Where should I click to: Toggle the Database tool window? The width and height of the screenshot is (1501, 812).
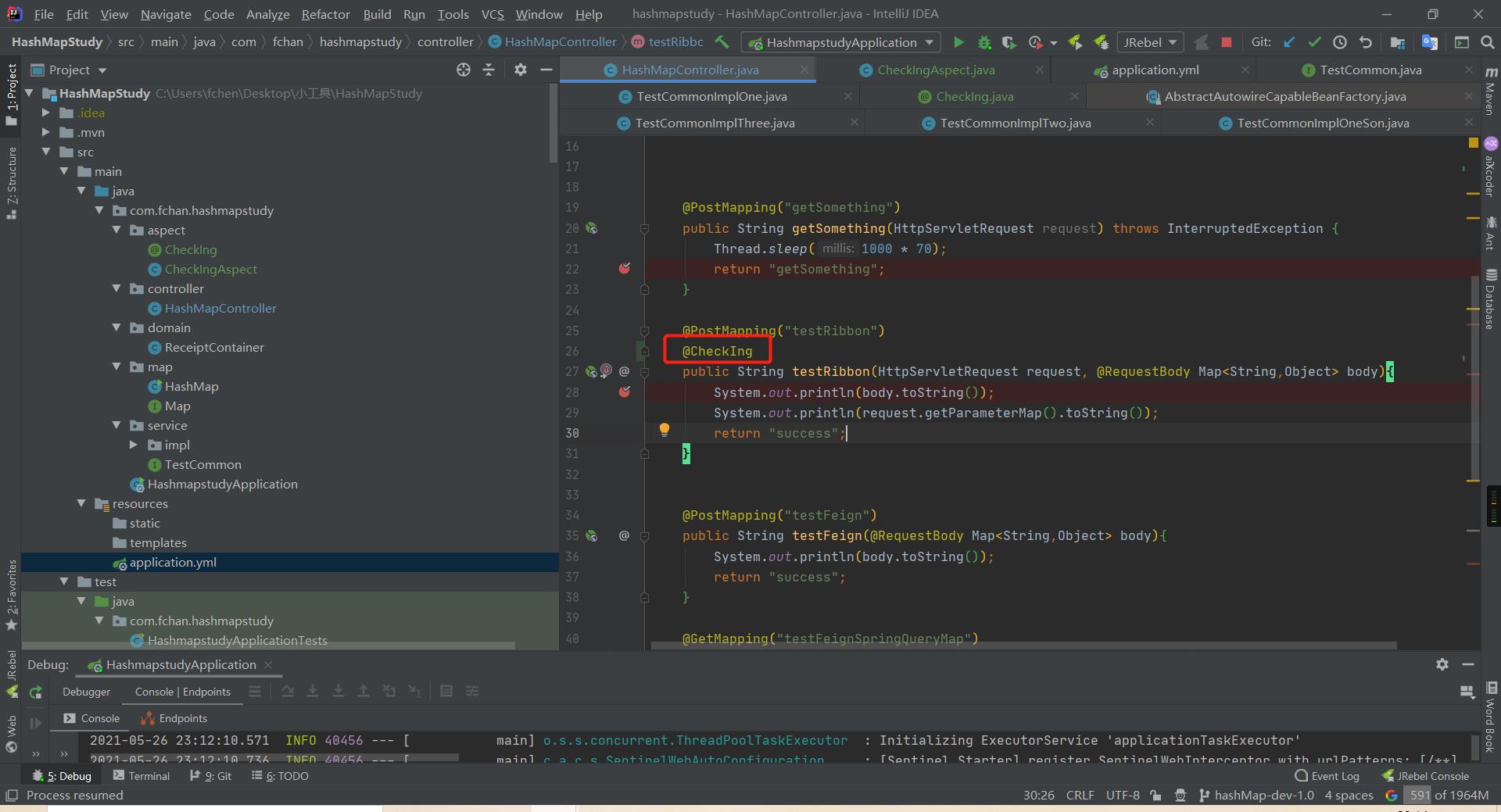(x=1491, y=300)
